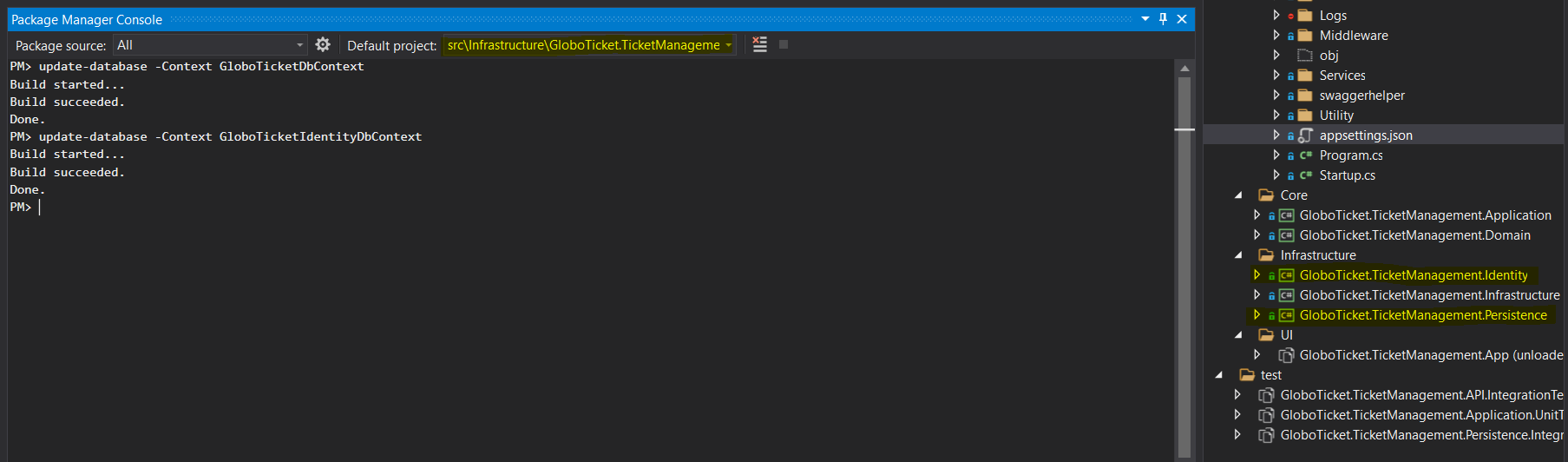
Task: Select GloboTicket Persistence IntegrationTests project
Action: point(1421,435)
